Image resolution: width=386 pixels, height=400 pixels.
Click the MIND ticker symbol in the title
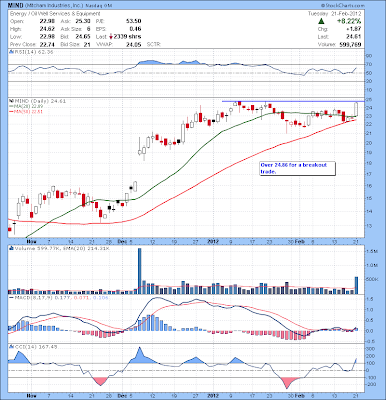[x=16, y=5]
